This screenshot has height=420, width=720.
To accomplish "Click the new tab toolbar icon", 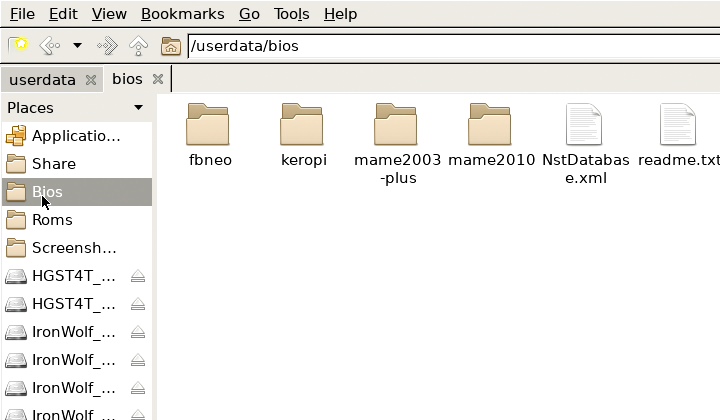I will pyautogui.click(x=18, y=46).
